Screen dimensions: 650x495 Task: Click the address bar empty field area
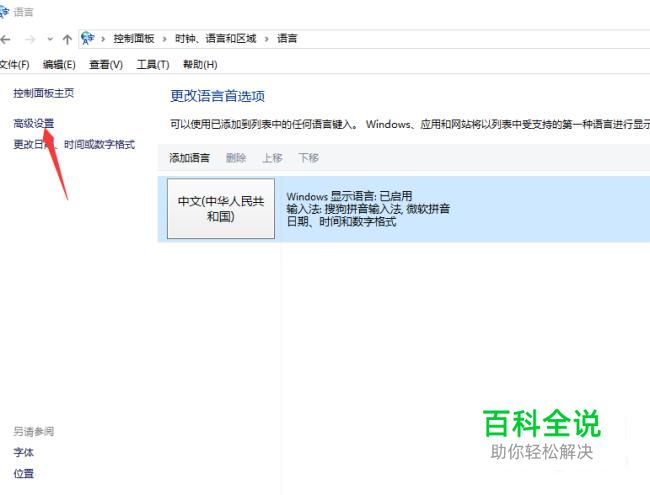pyautogui.click(x=473, y=39)
